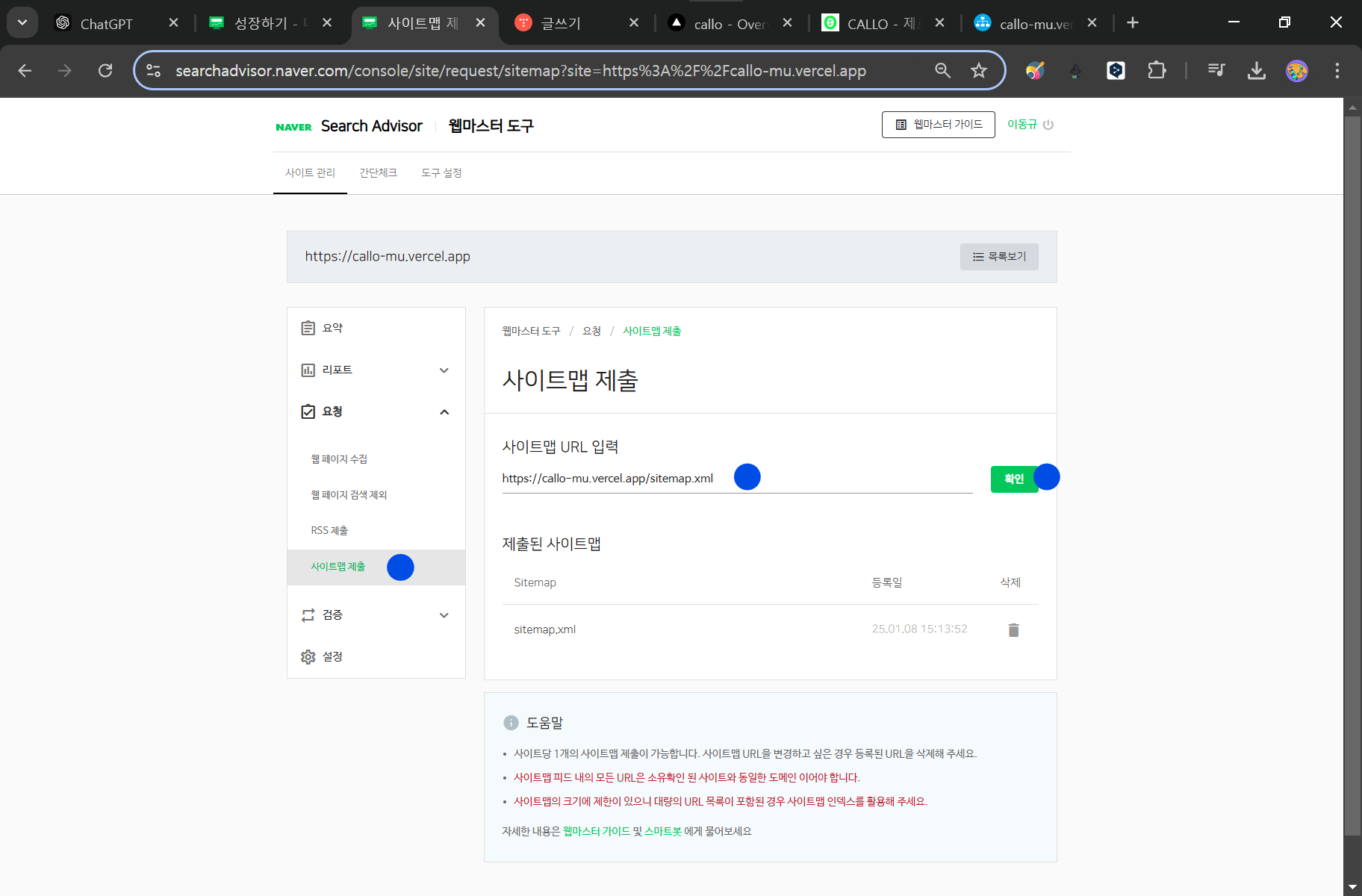
Task: Click the browser address bar URL
Action: coord(520,70)
